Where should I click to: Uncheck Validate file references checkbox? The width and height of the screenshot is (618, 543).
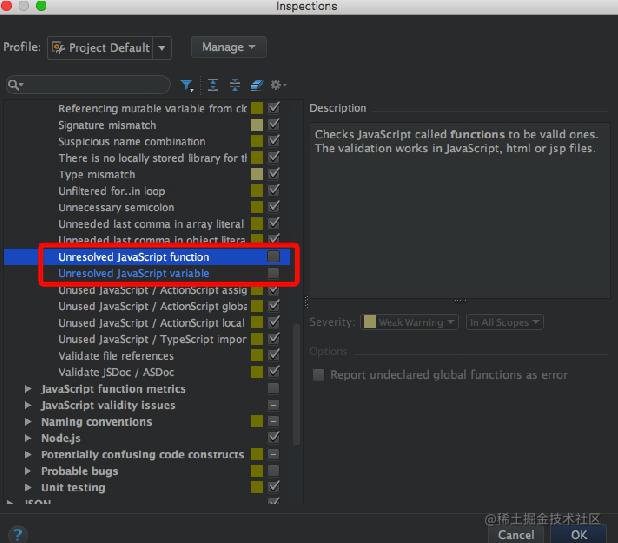click(x=274, y=355)
